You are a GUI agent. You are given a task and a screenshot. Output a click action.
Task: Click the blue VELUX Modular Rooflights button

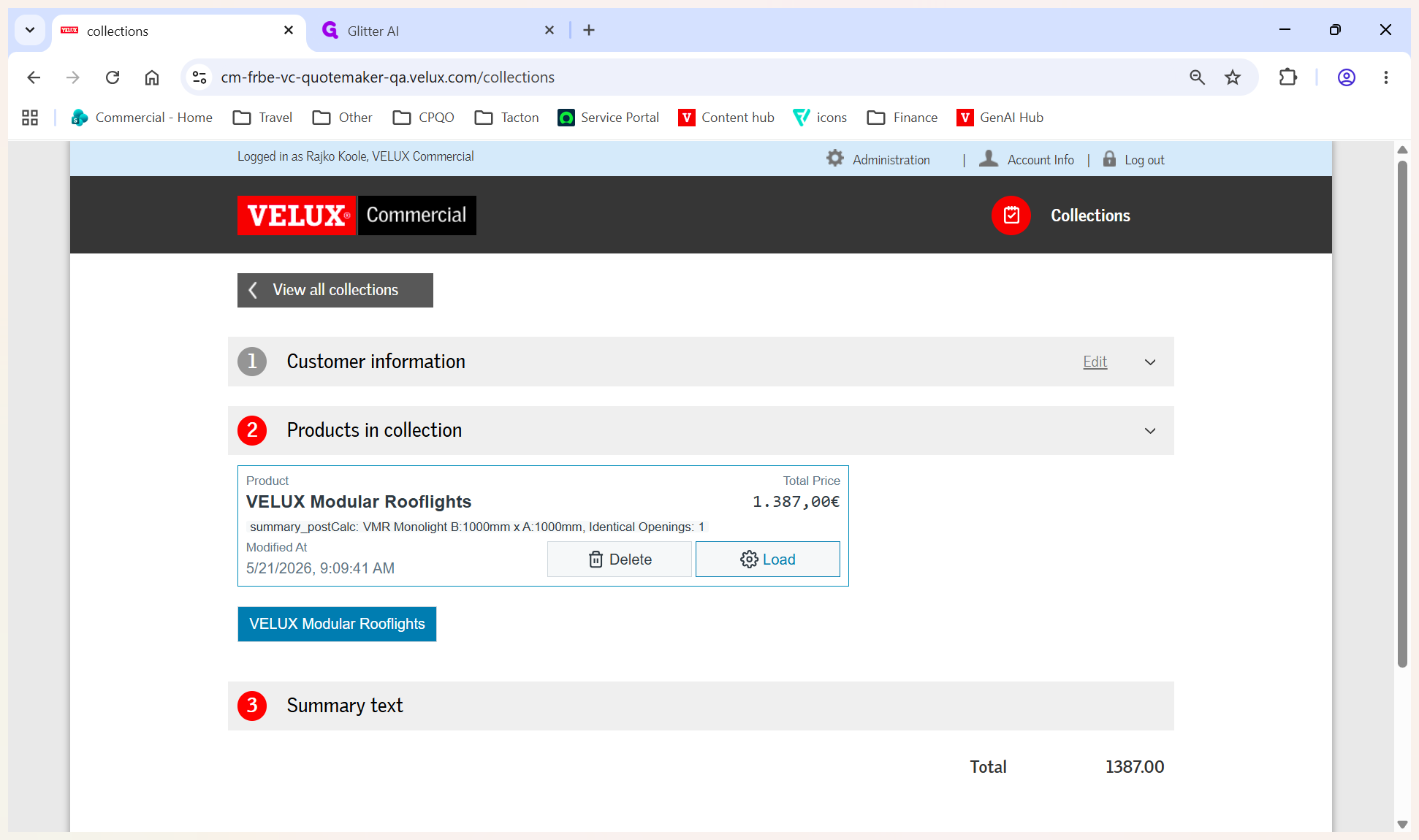337,624
